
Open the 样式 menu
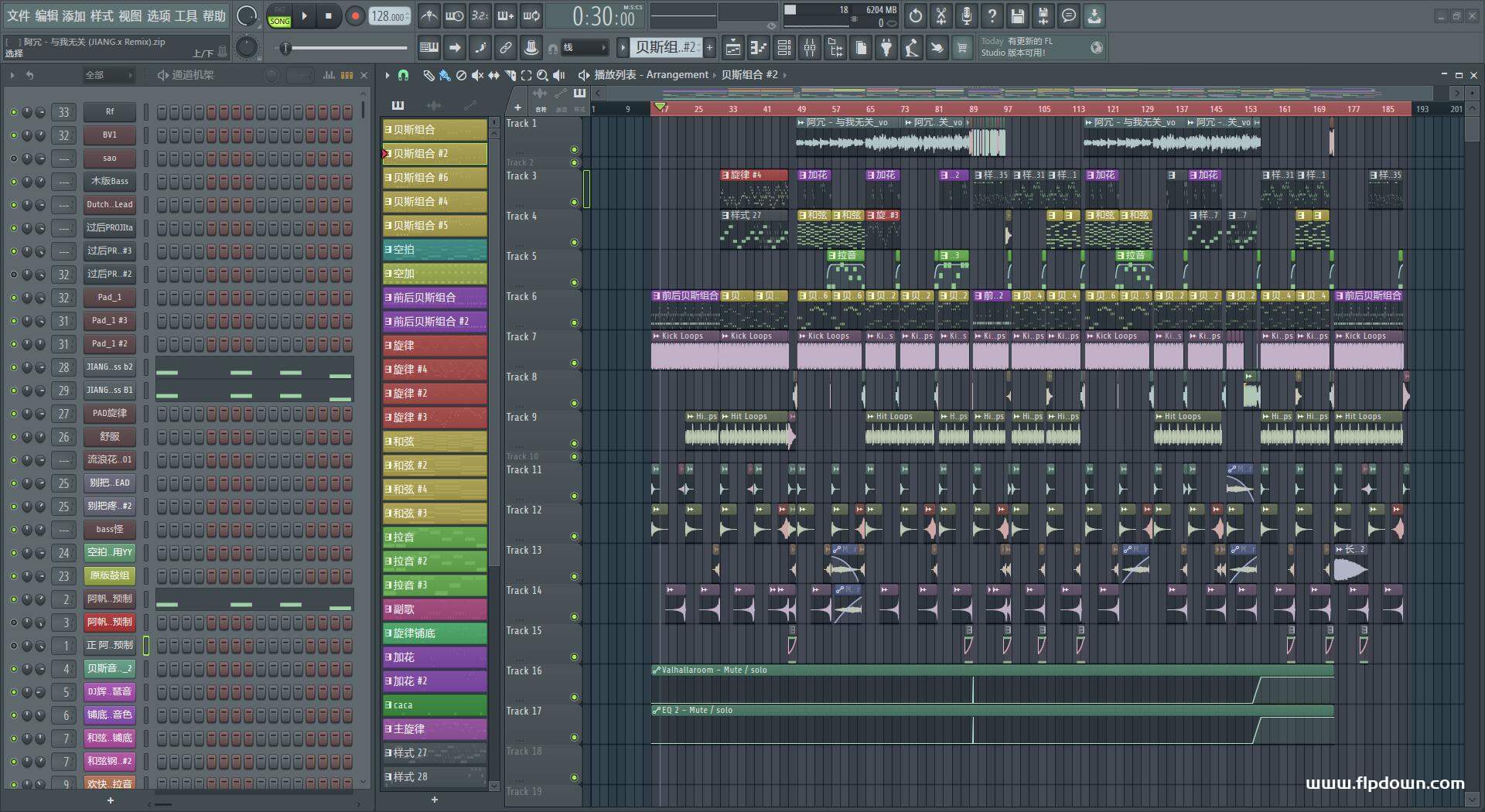[102, 16]
